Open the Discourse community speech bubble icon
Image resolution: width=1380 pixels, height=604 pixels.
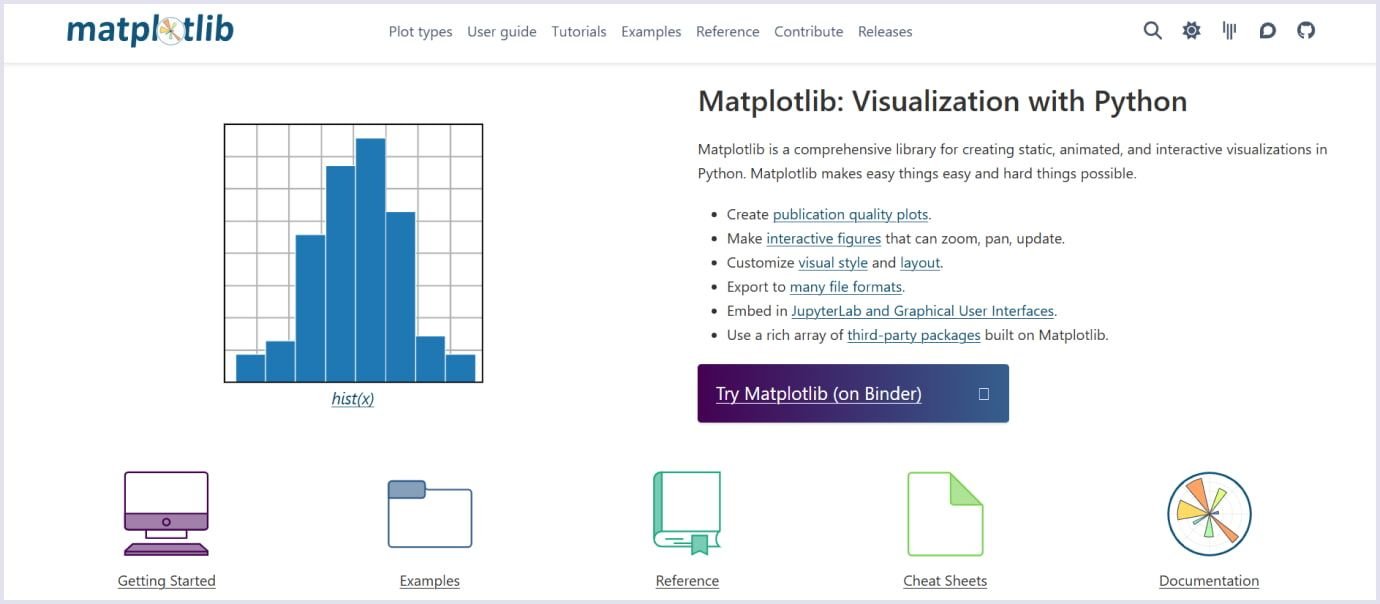[x=1267, y=30]
